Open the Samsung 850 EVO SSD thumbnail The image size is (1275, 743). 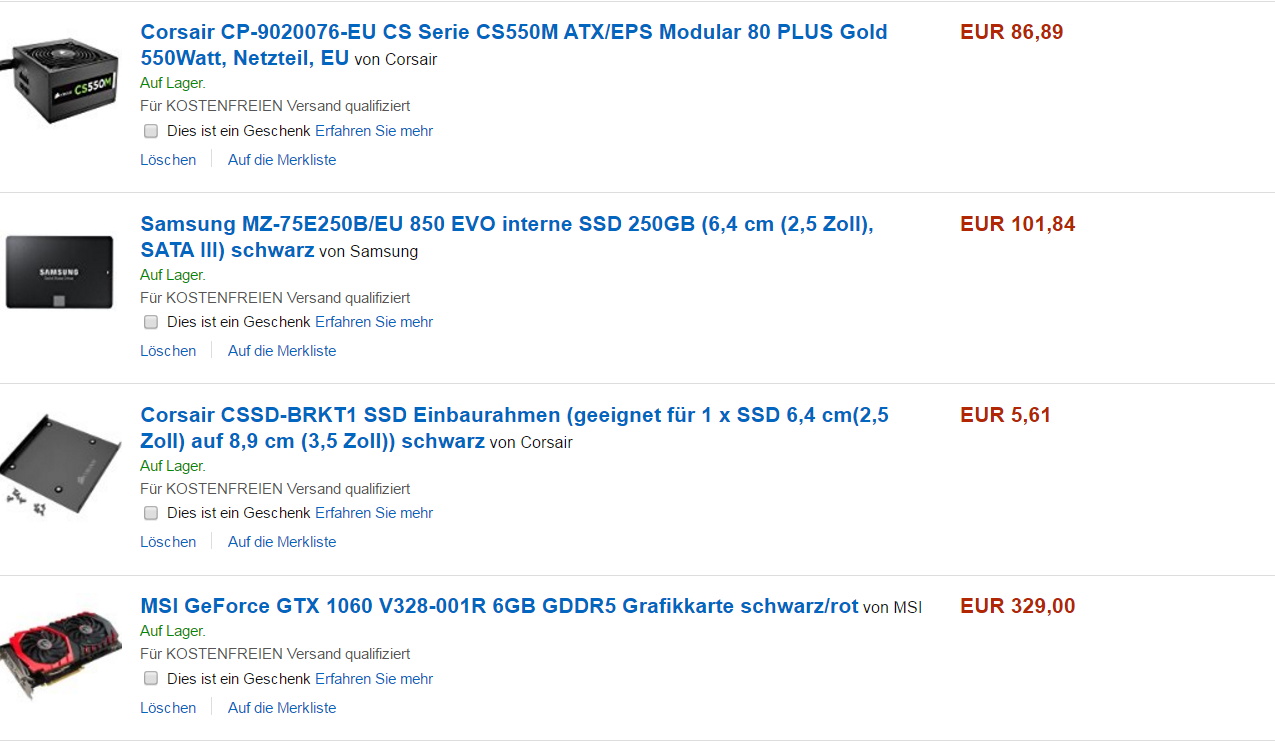point(60,273)
